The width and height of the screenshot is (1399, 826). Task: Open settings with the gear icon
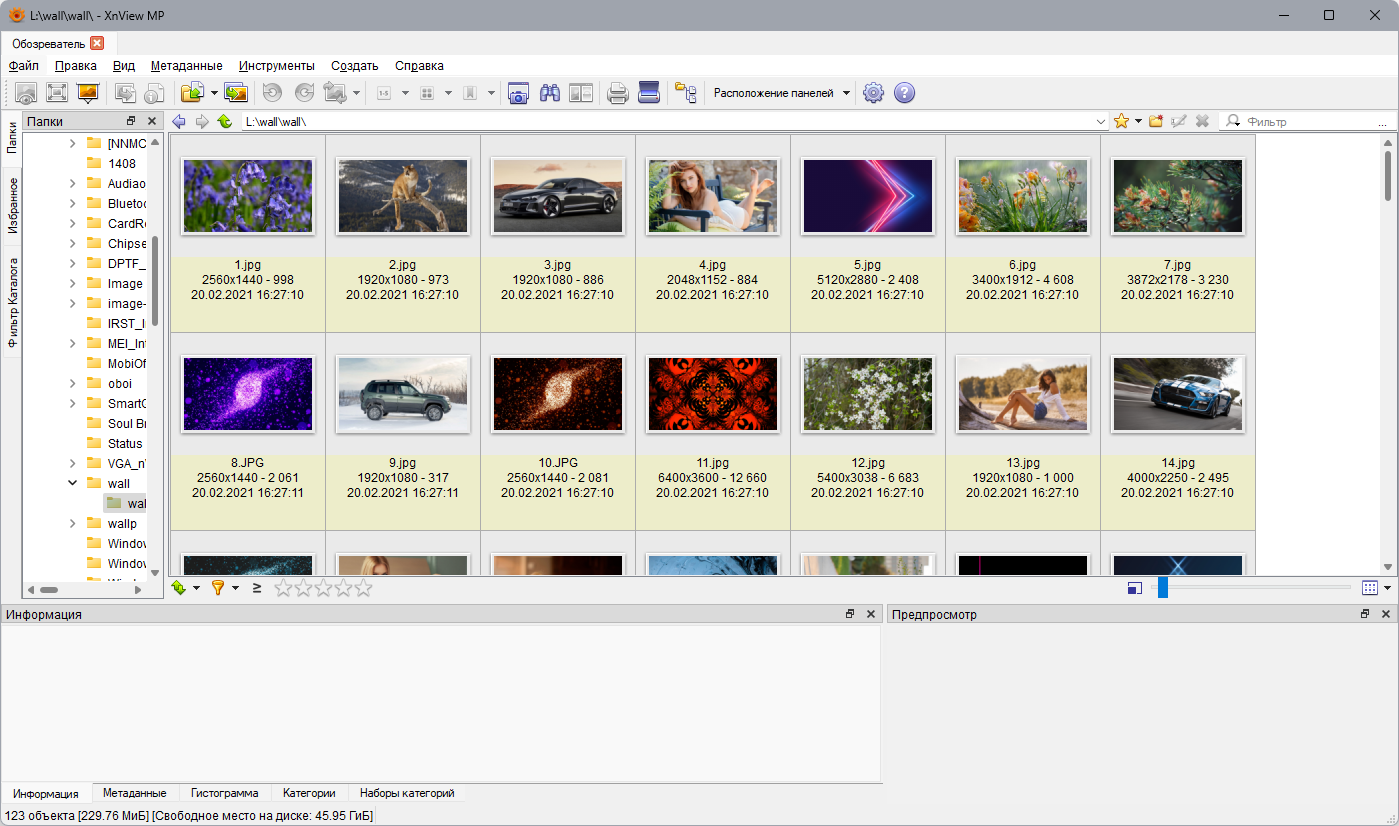pyautogui.click(x=873, y=93)
